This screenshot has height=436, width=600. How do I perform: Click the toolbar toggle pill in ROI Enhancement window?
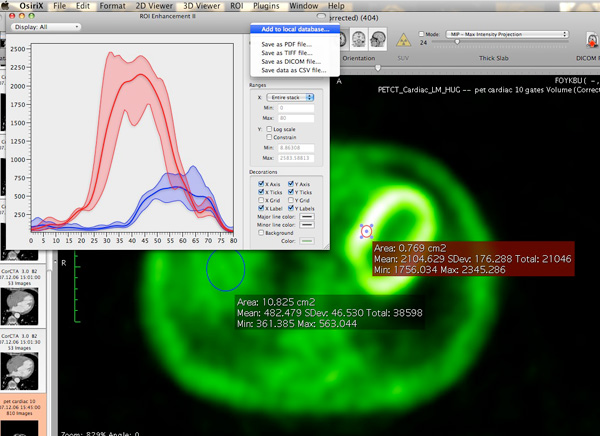[321, 16]
